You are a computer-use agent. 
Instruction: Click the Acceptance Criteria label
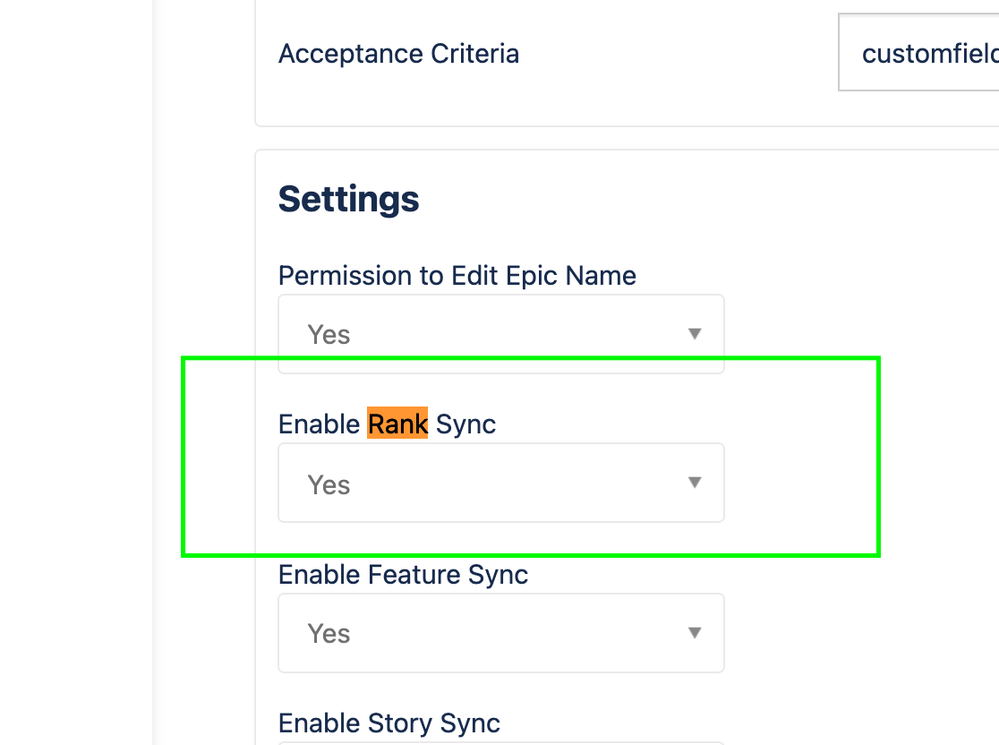click(398, 54)
